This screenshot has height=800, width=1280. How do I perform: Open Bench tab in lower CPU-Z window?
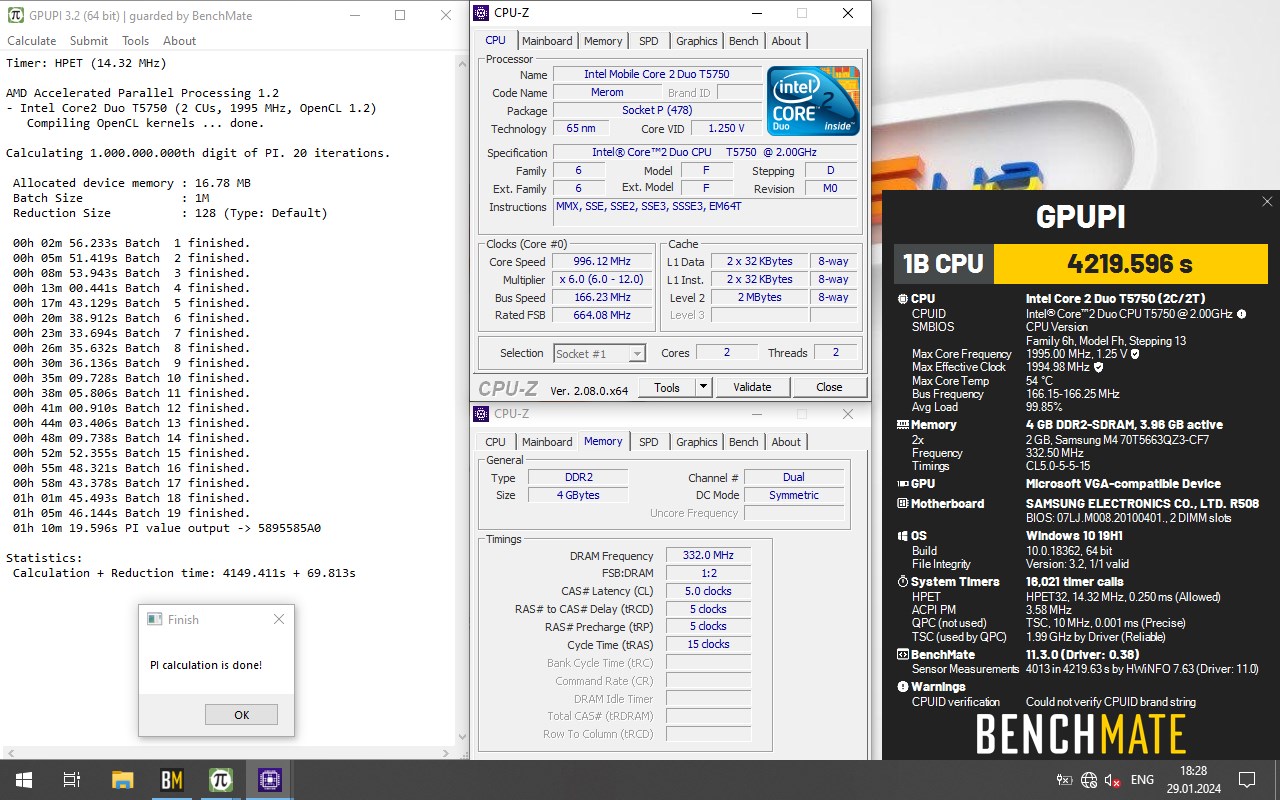[744, 442]
